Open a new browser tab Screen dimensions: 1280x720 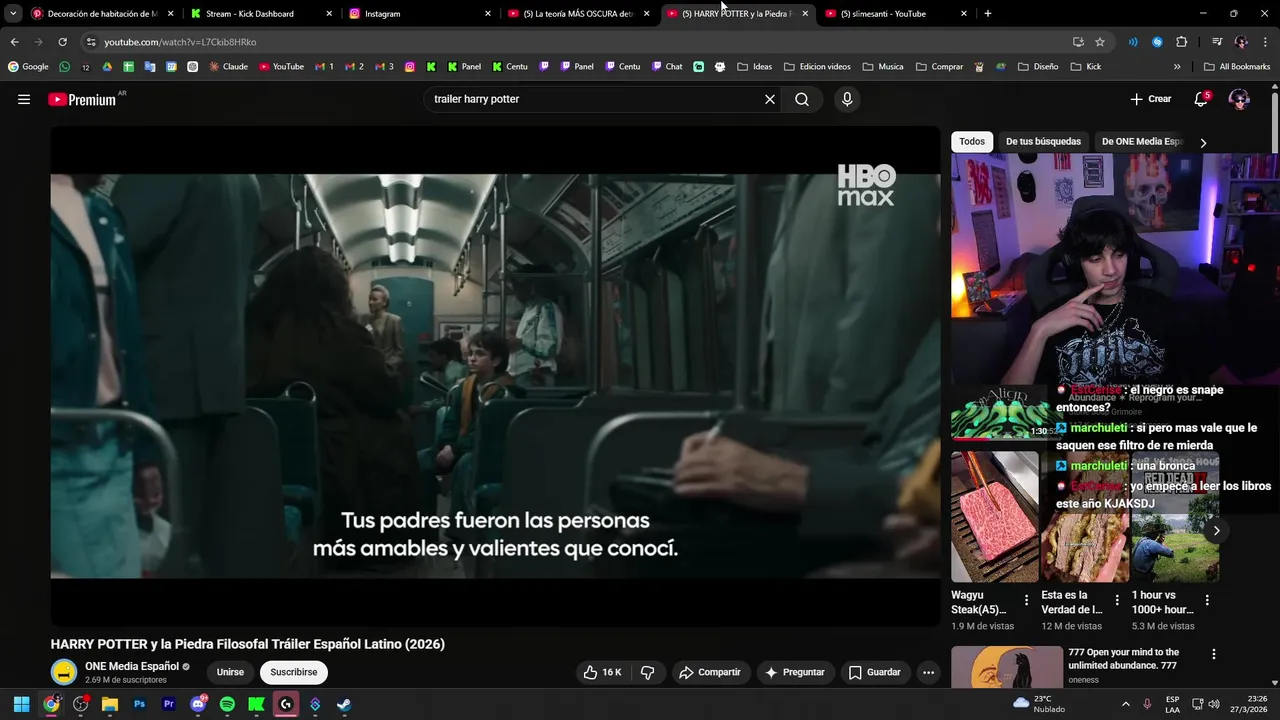pyautogui.click(x=988, y=14)
